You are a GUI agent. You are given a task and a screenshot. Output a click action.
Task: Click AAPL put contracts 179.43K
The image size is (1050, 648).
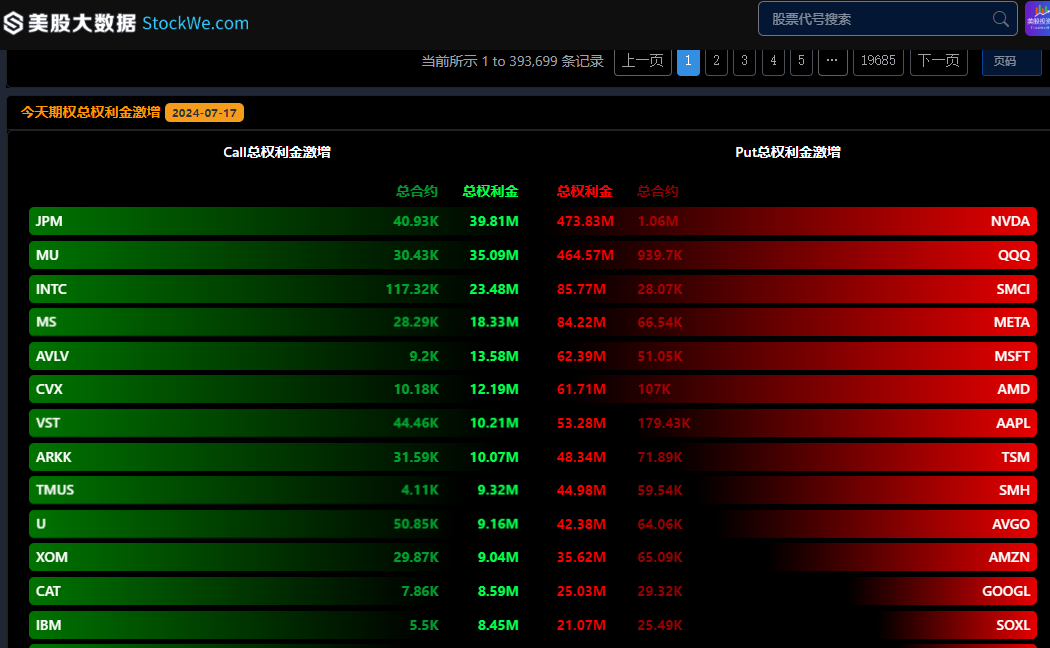point(664,423)
